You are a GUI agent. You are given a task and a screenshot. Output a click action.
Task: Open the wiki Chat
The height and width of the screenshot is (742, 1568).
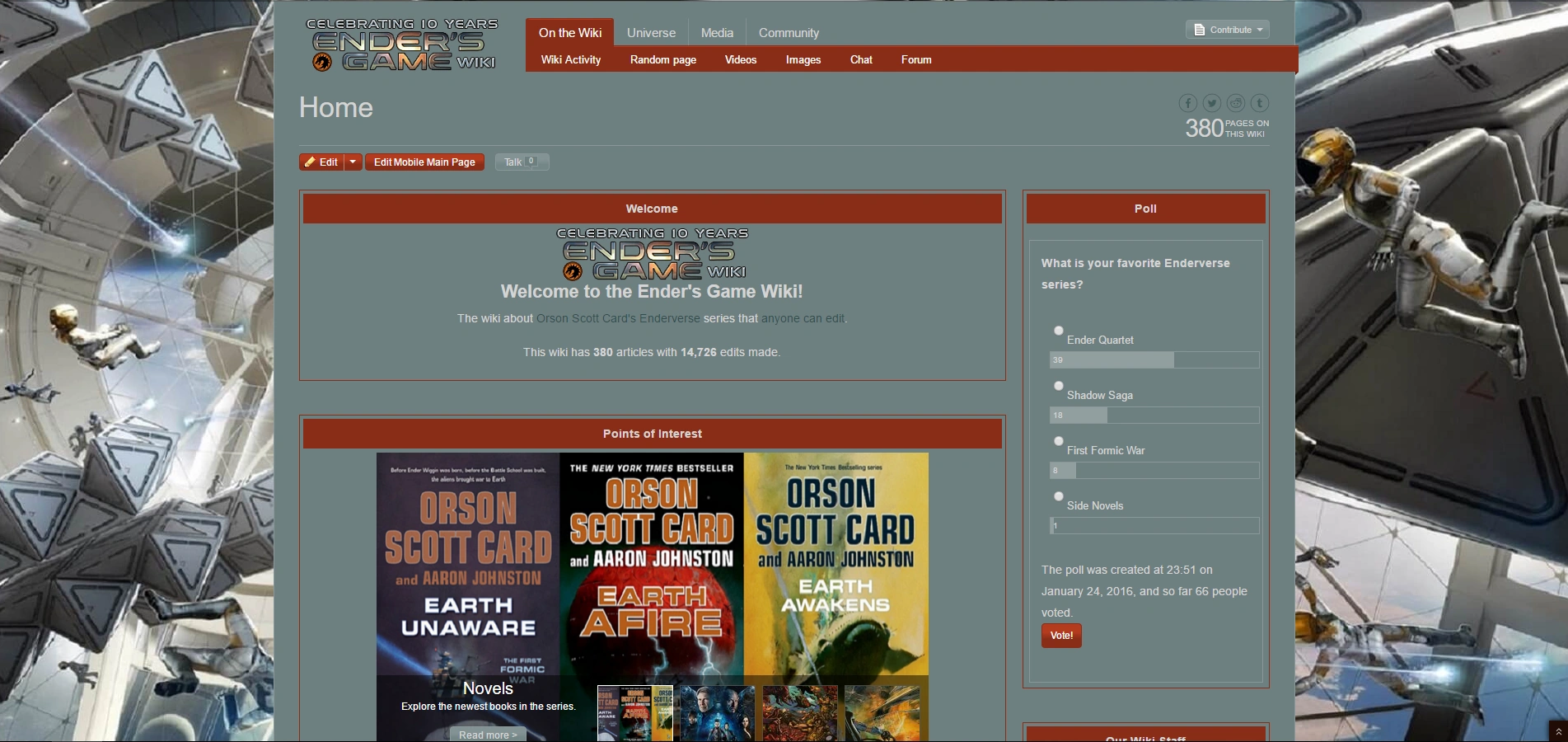pyautogui.click(x=861, y=60)
